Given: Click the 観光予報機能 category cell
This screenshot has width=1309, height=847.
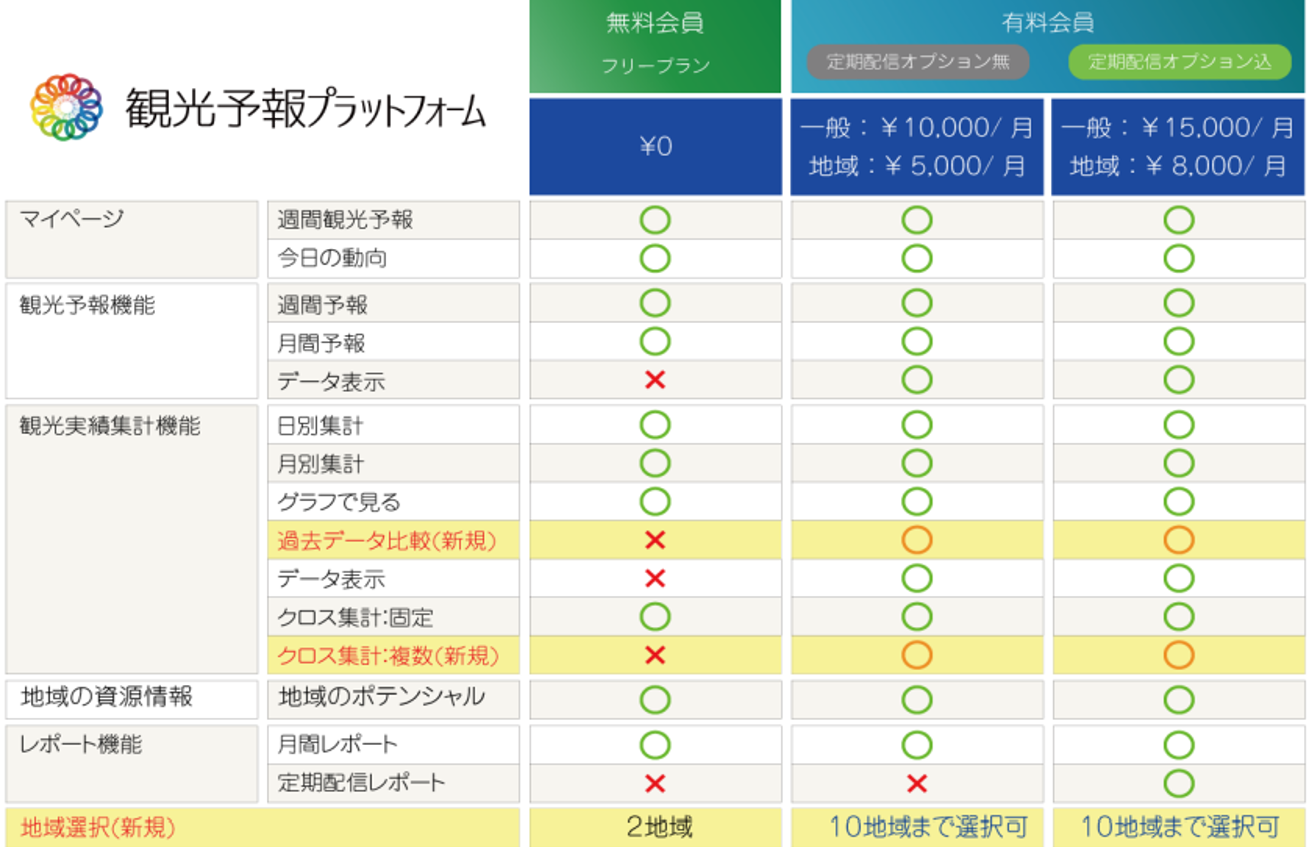Looking at the screenshot, I should 132,342.
